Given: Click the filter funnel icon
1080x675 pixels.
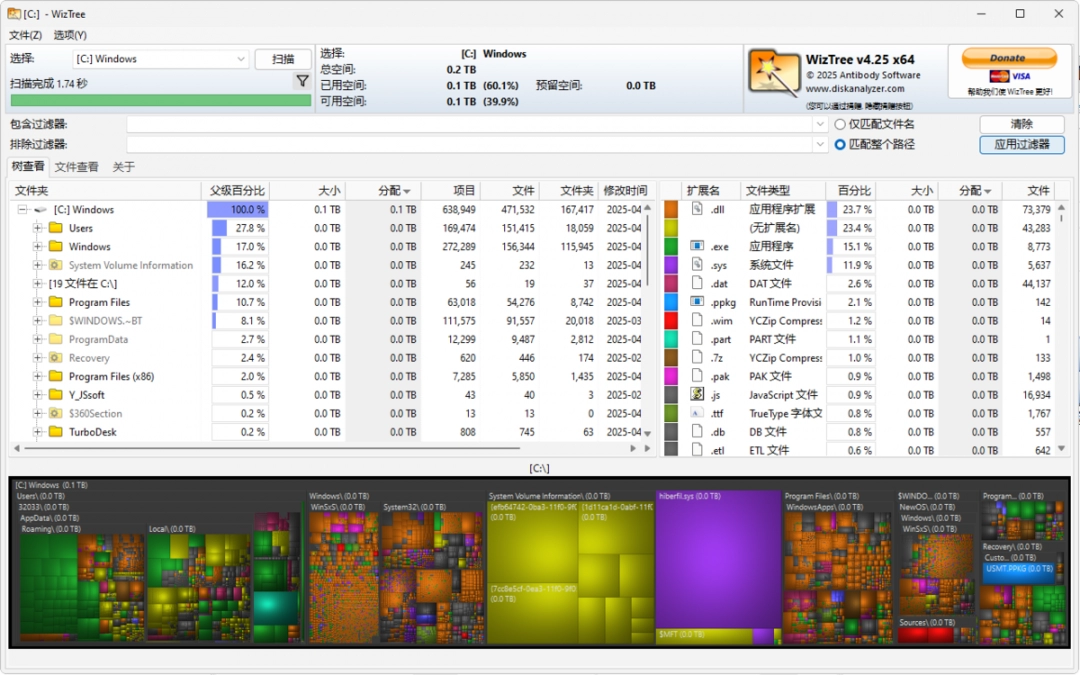Looking at the screenshot, I should pos(302,82).
